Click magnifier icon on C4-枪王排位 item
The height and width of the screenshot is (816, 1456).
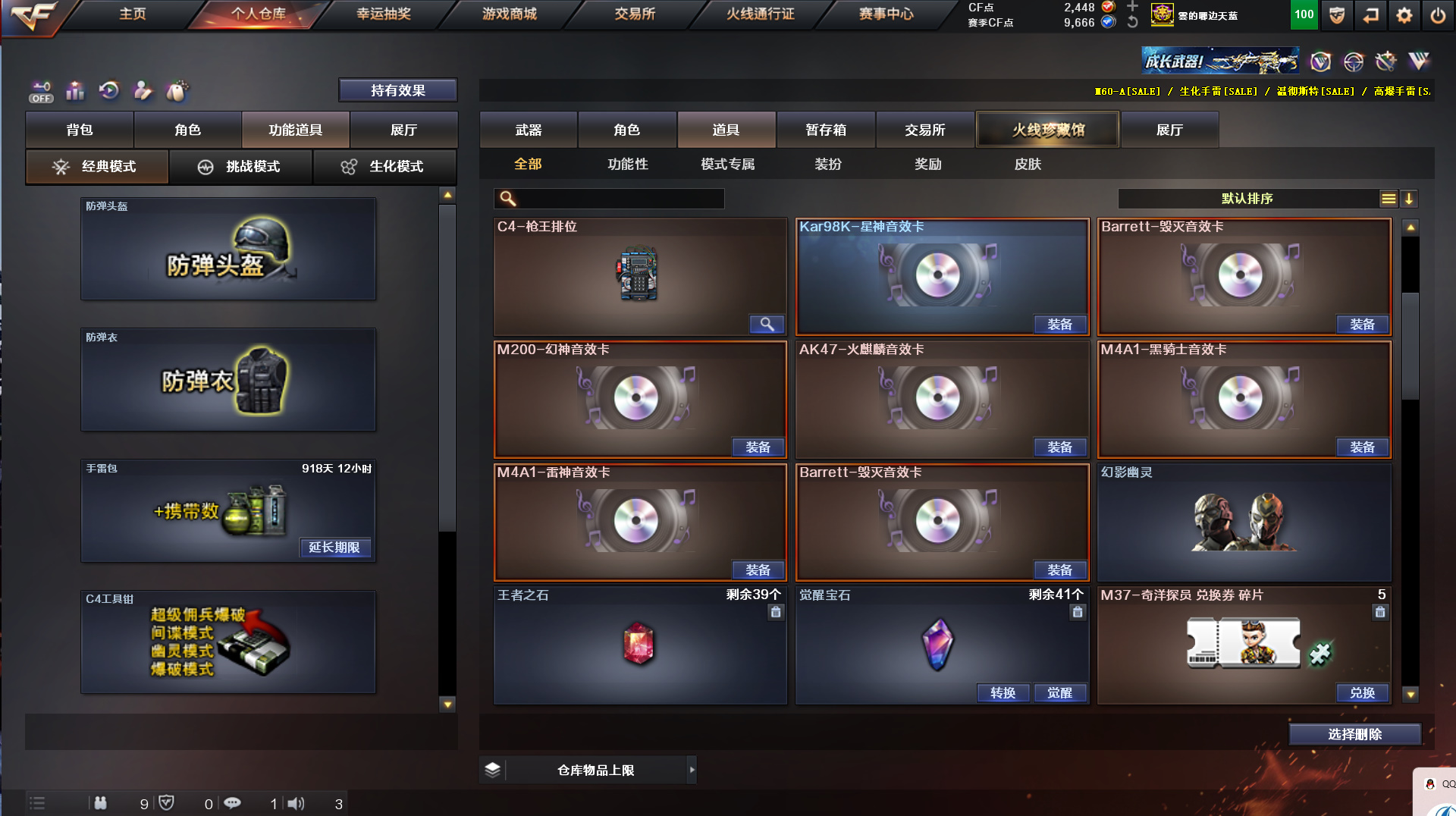767,325
